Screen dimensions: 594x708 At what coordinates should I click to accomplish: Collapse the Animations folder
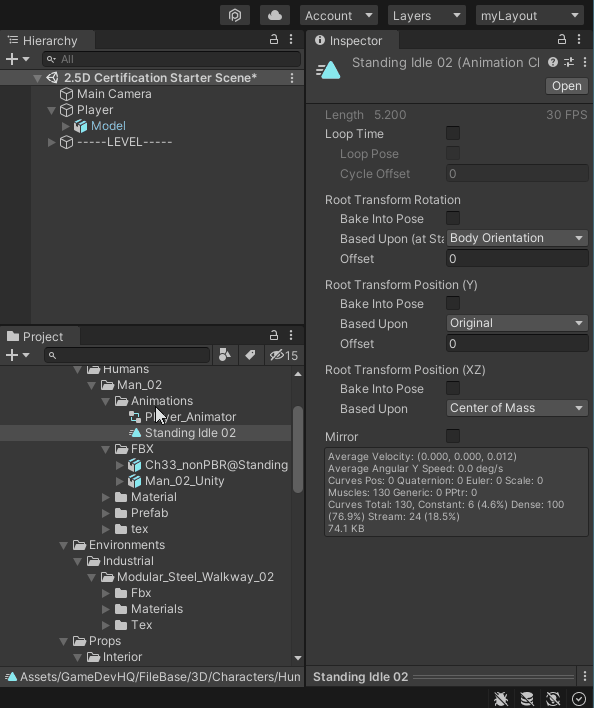point(106,401)
